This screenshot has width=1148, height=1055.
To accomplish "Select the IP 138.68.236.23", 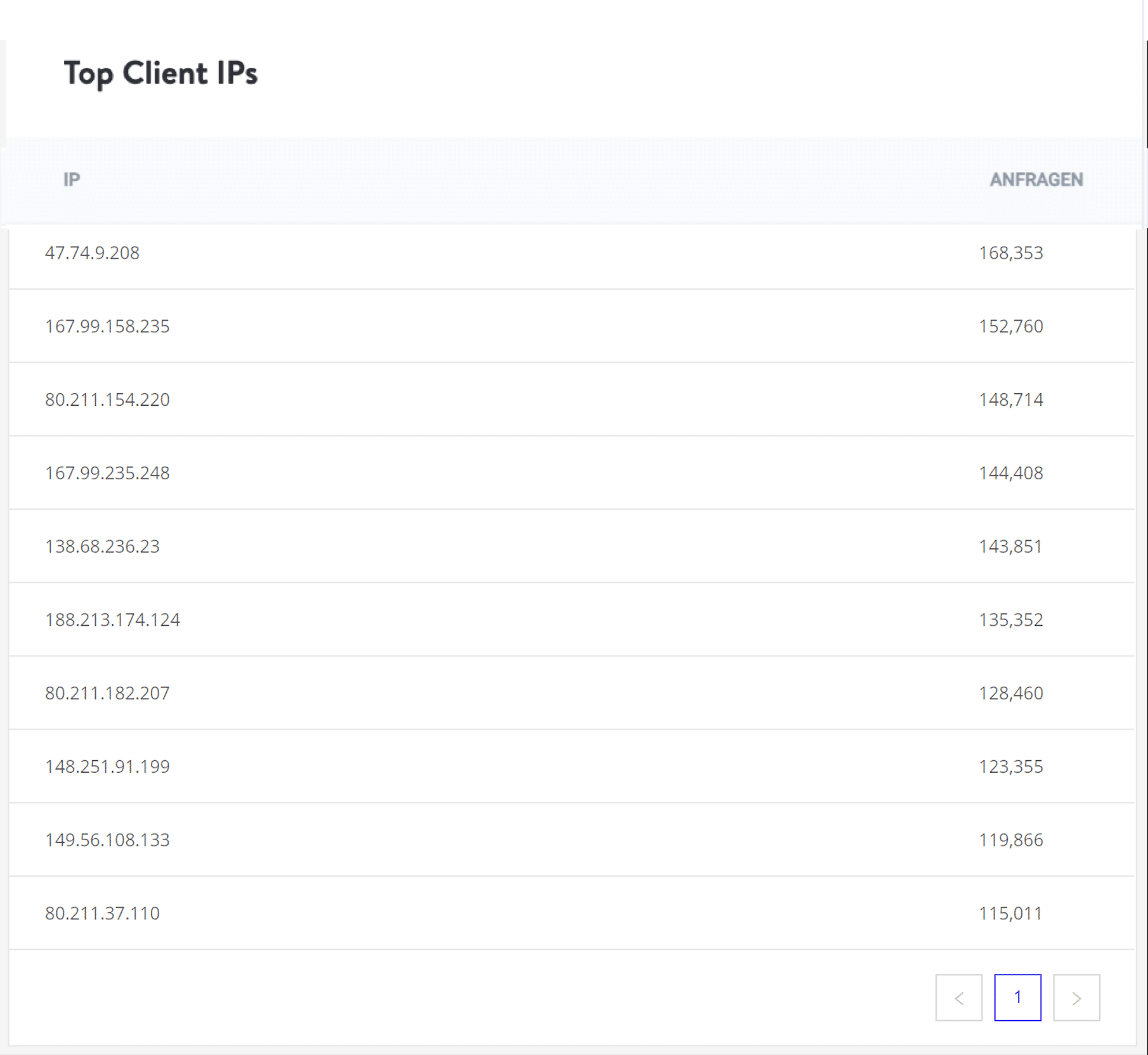I will coord(103,546).
